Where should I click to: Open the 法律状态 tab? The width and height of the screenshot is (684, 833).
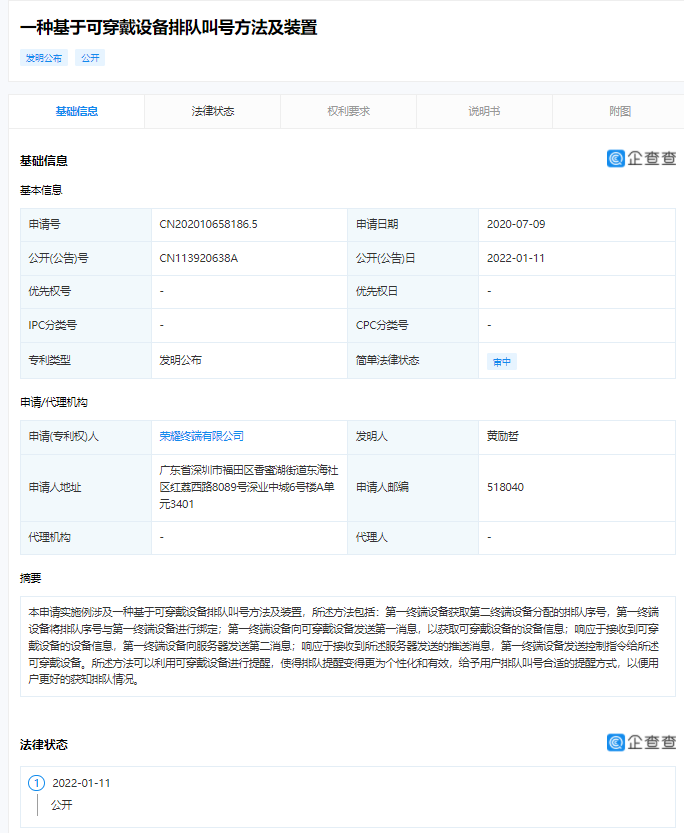tap(212, 111)
